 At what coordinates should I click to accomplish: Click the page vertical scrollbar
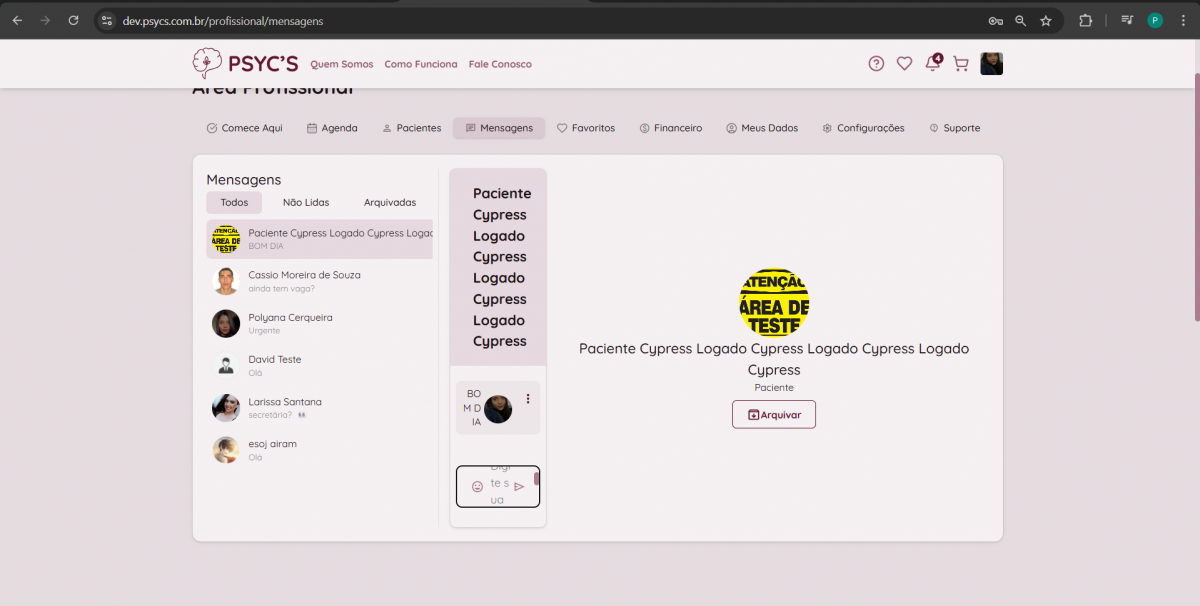click(x=1196, y=200)
